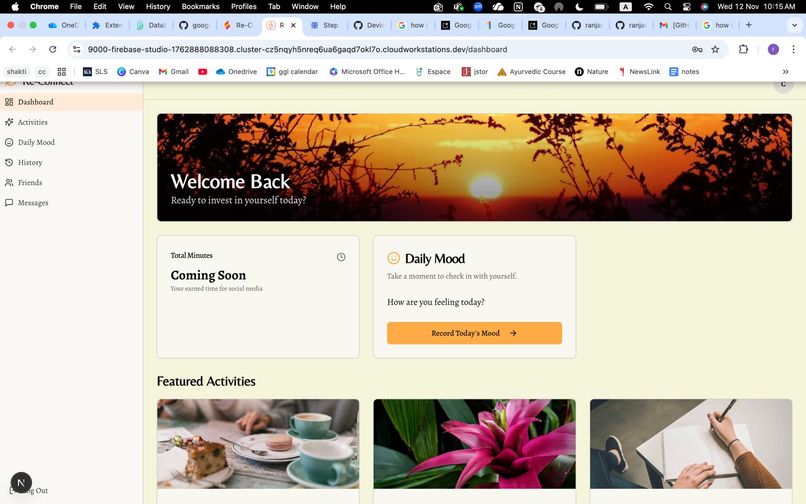Switch to the Devic GitHub tab
This screenshot has height=504, width=806.
(369, 25)
